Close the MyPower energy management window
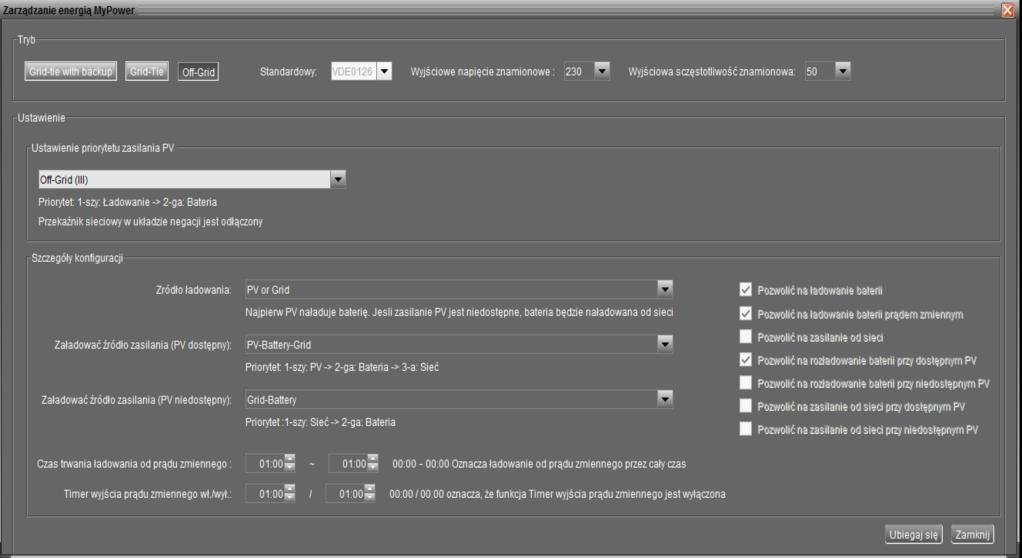 click(1008, 10)
